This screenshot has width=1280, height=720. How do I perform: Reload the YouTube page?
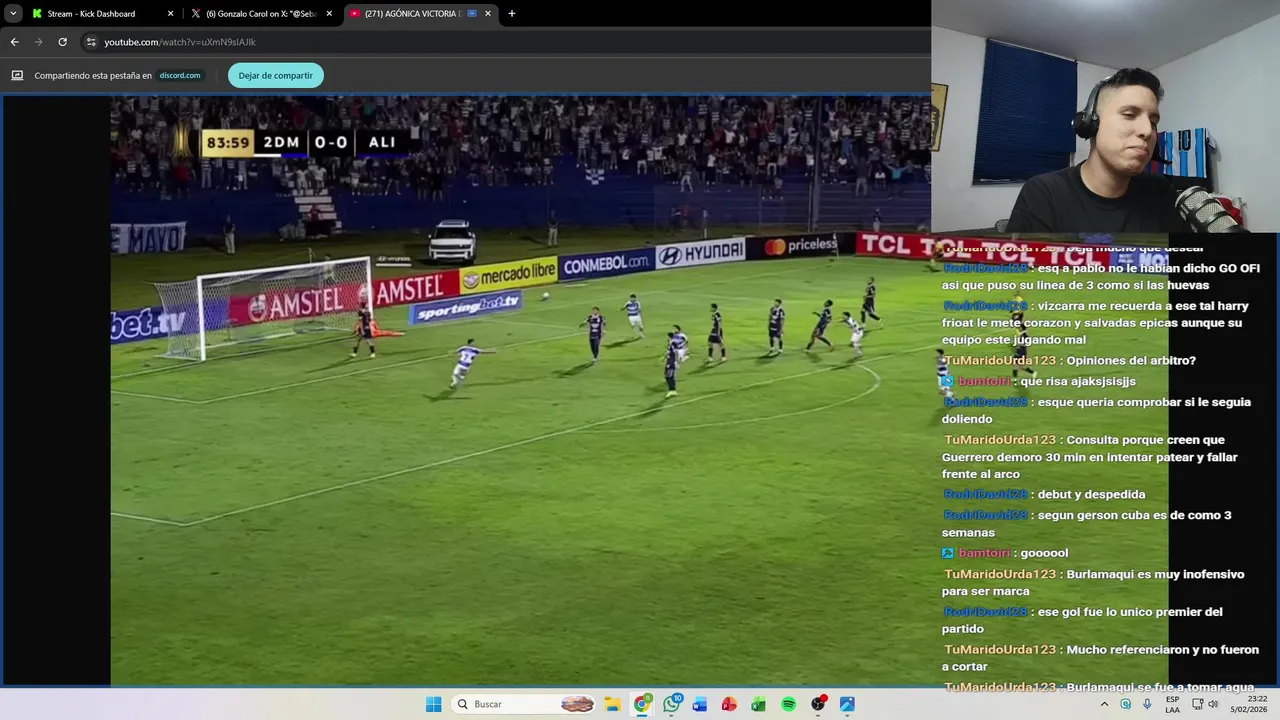click(62, 42)
